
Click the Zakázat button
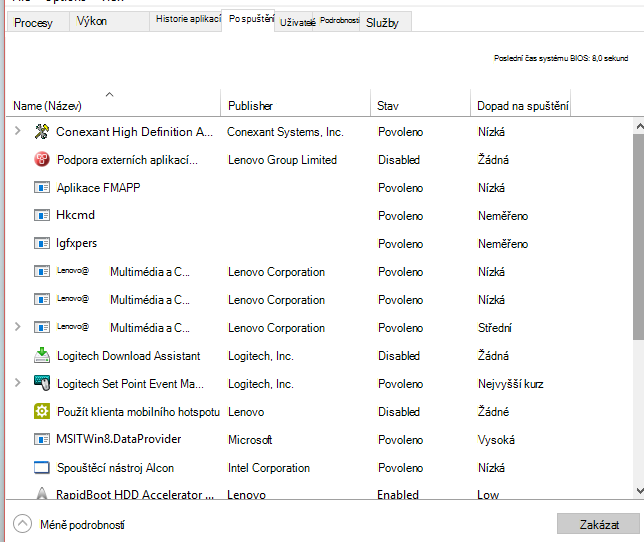[x=598, y=524]
